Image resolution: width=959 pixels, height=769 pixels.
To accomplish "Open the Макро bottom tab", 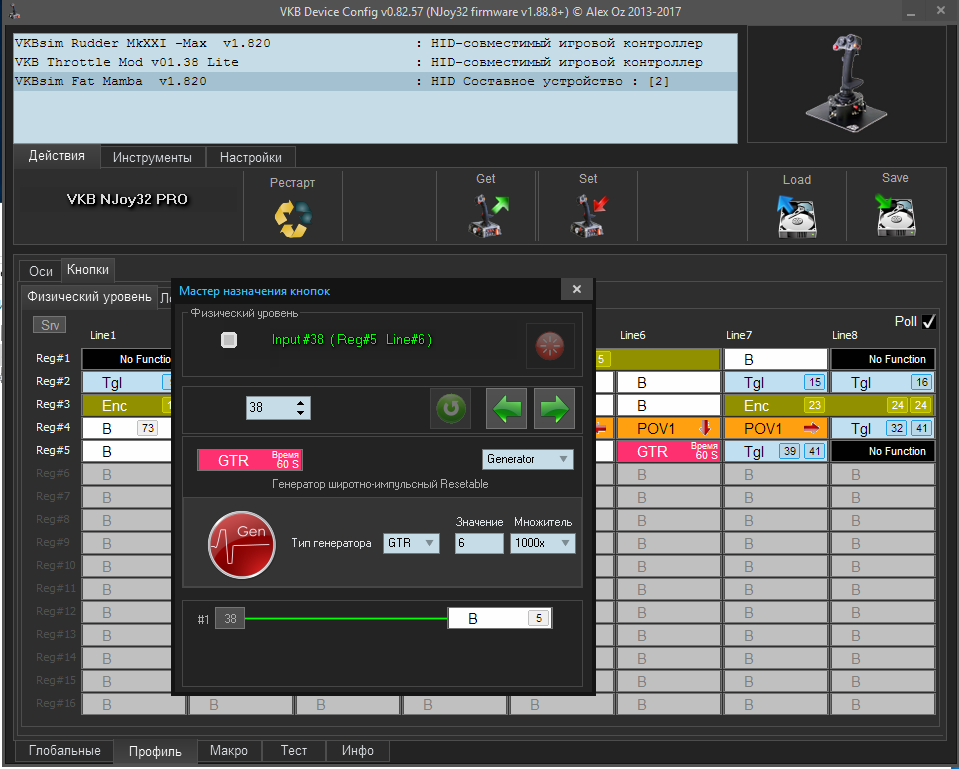I will 229,751.
